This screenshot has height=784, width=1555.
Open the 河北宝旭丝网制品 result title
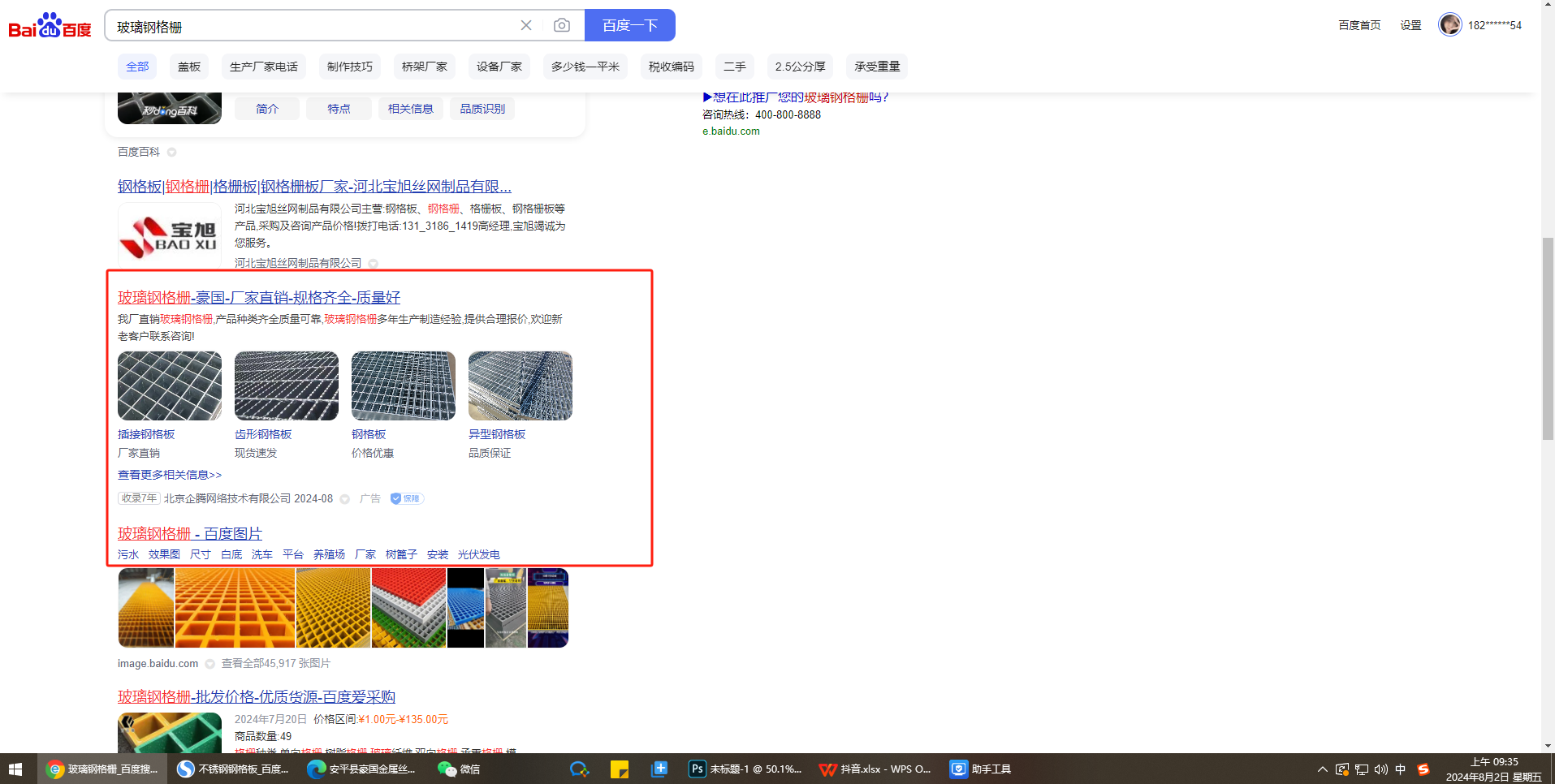point(314,187)
